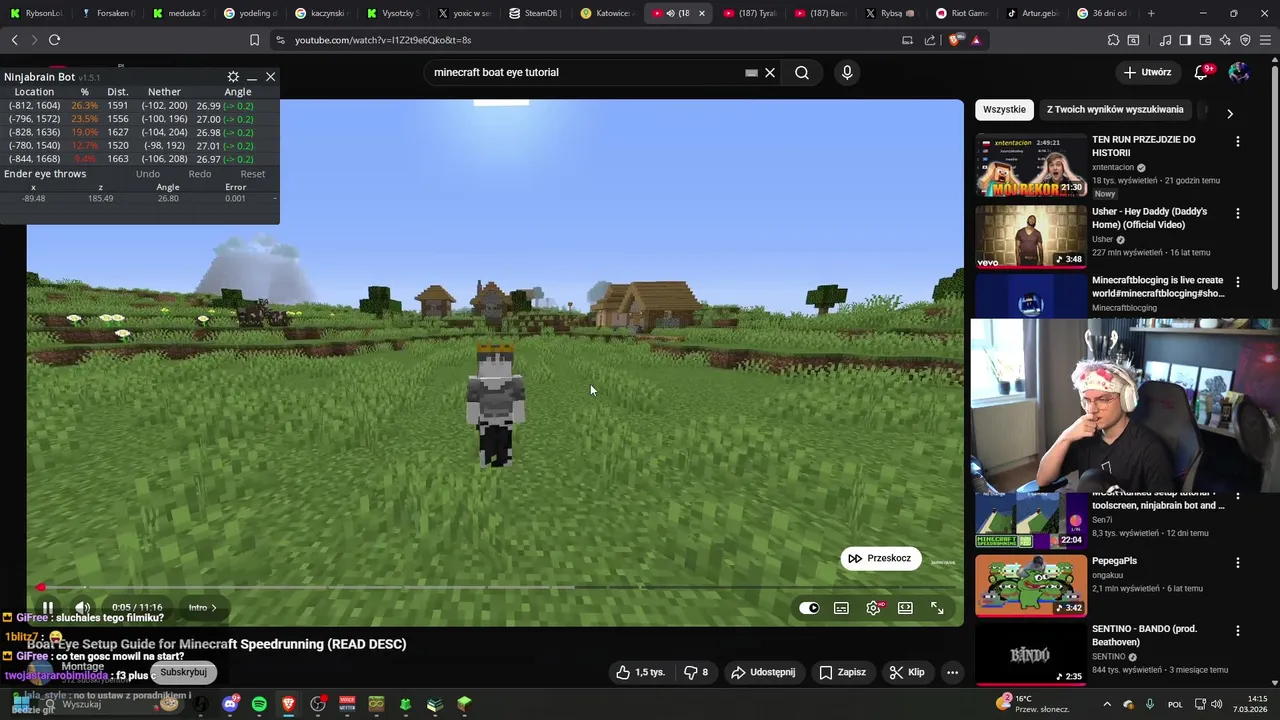The width and height of the screenshot is (1280, 720).
Task: Open Brave browser taskbar icon
Action: tap(288, 704)
